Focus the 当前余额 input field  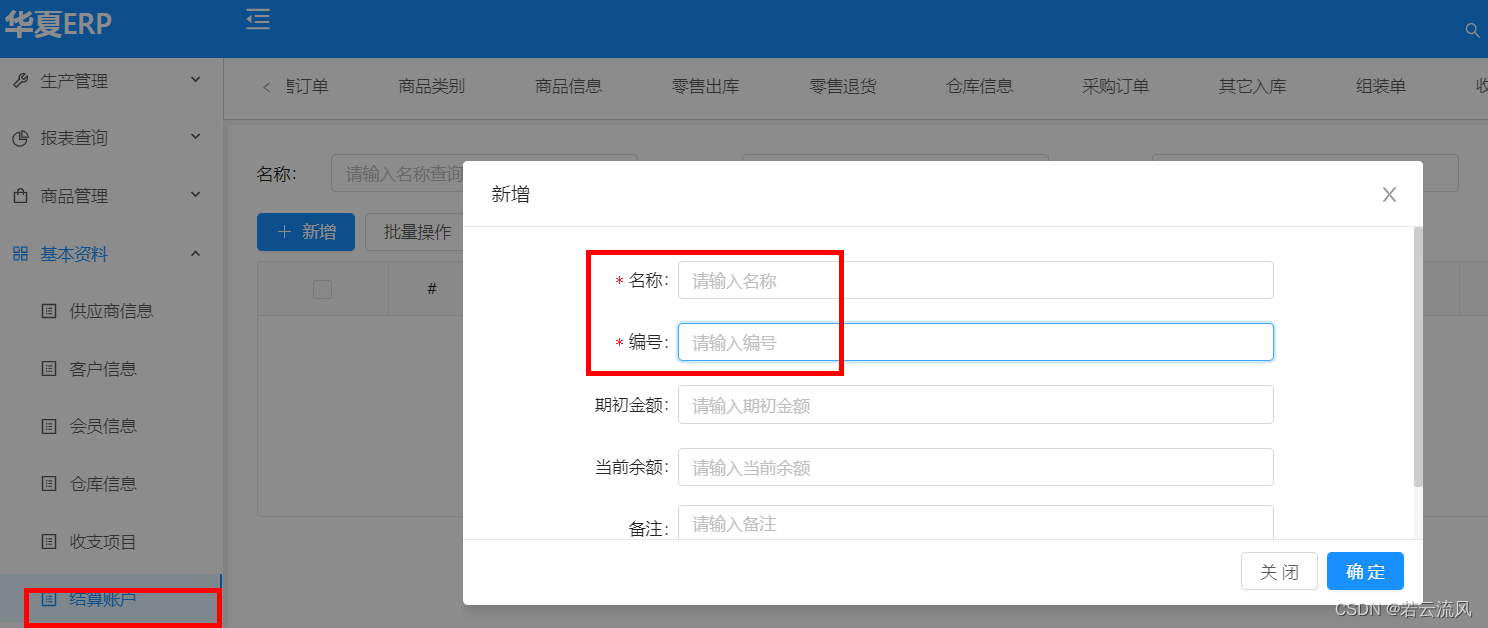pos(976,467)
